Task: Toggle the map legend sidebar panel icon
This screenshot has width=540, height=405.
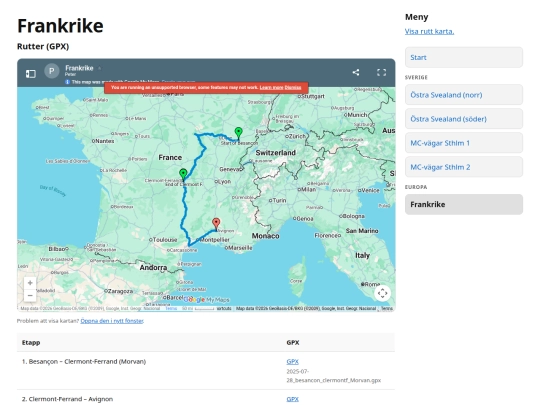Action: point(31,73)
